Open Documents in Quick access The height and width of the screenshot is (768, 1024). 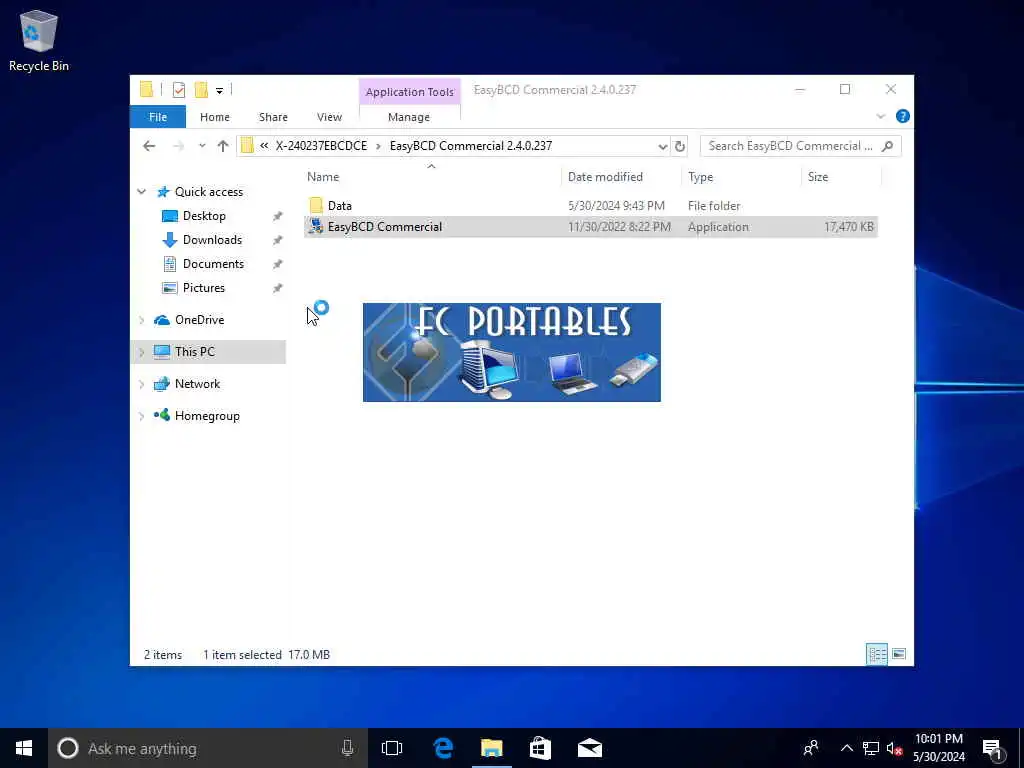click(213, 264)
